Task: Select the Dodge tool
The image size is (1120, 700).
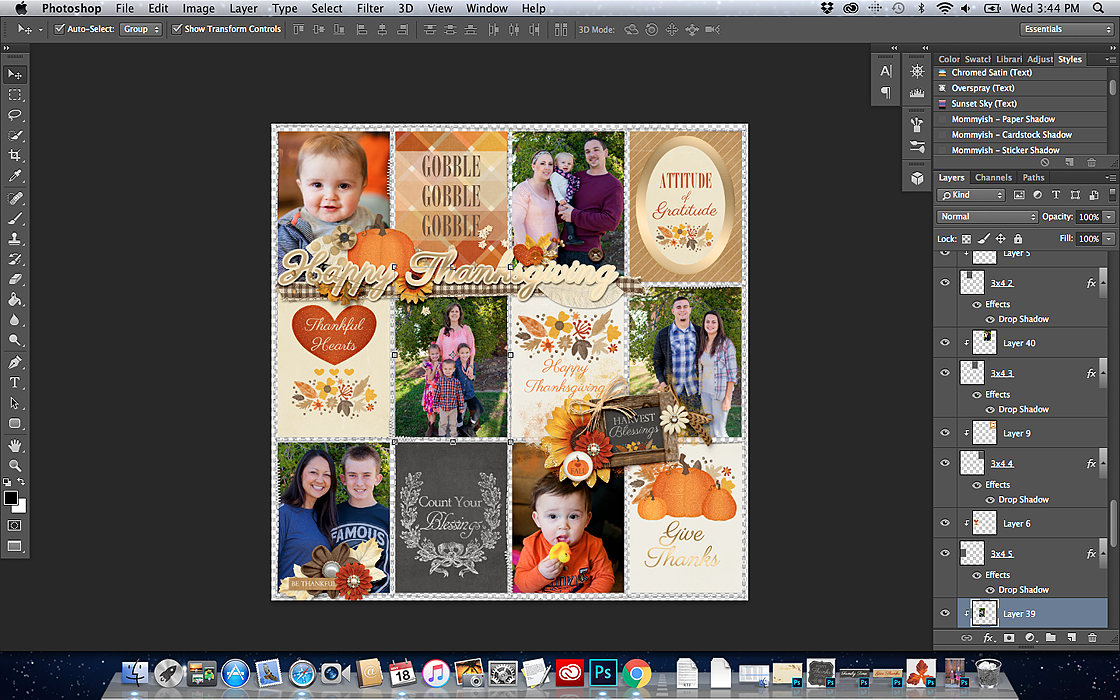Action: point(14,340)
